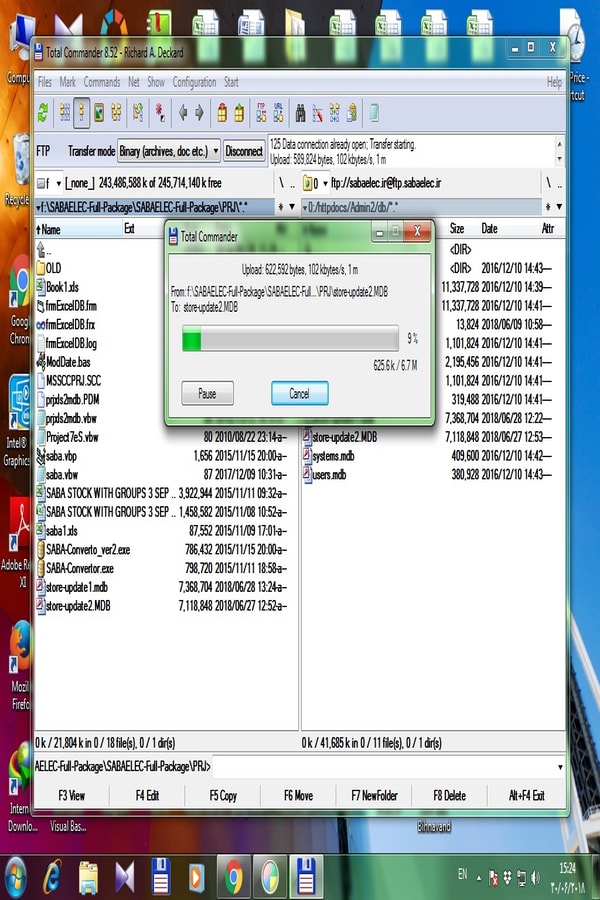
Task: Click right panel root backslash button
Action: [548, 184]
